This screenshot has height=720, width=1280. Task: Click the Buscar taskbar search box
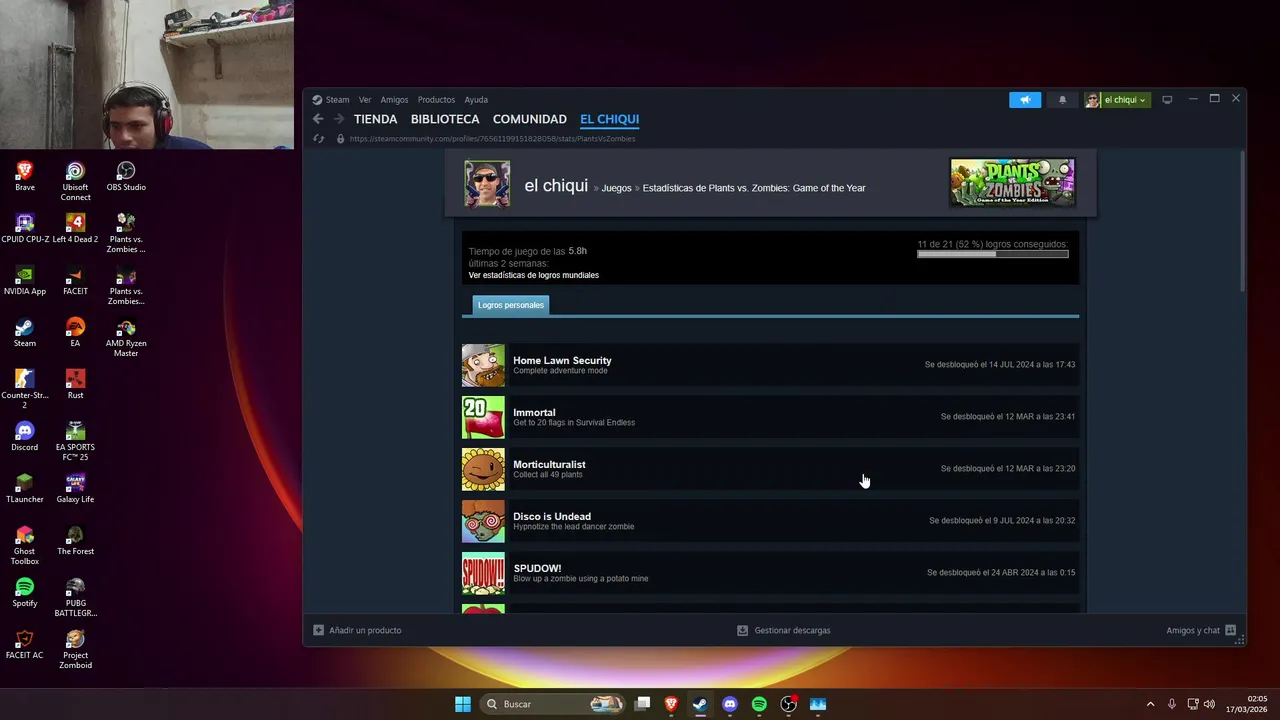[550, 704]
